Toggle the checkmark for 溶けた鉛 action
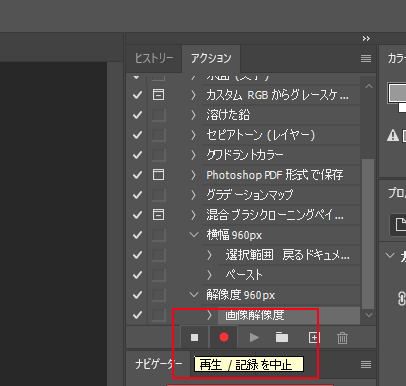406x386 pixels. tap(137, 115)
